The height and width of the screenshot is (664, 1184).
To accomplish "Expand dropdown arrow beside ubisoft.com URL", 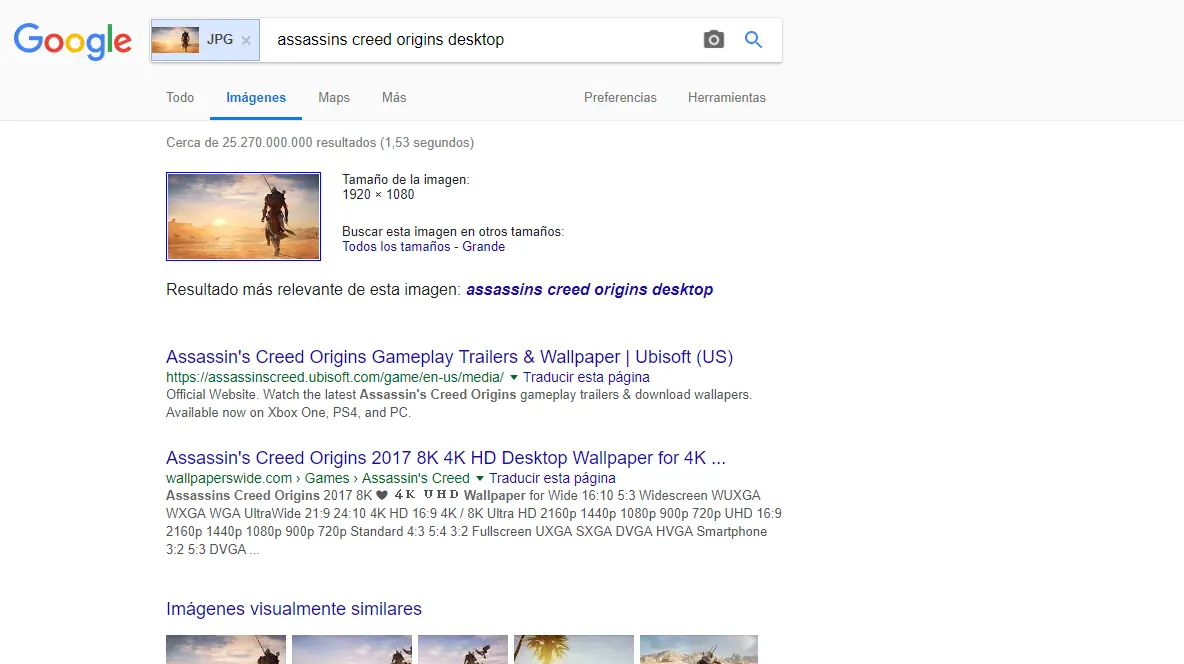I will (513, 377).
